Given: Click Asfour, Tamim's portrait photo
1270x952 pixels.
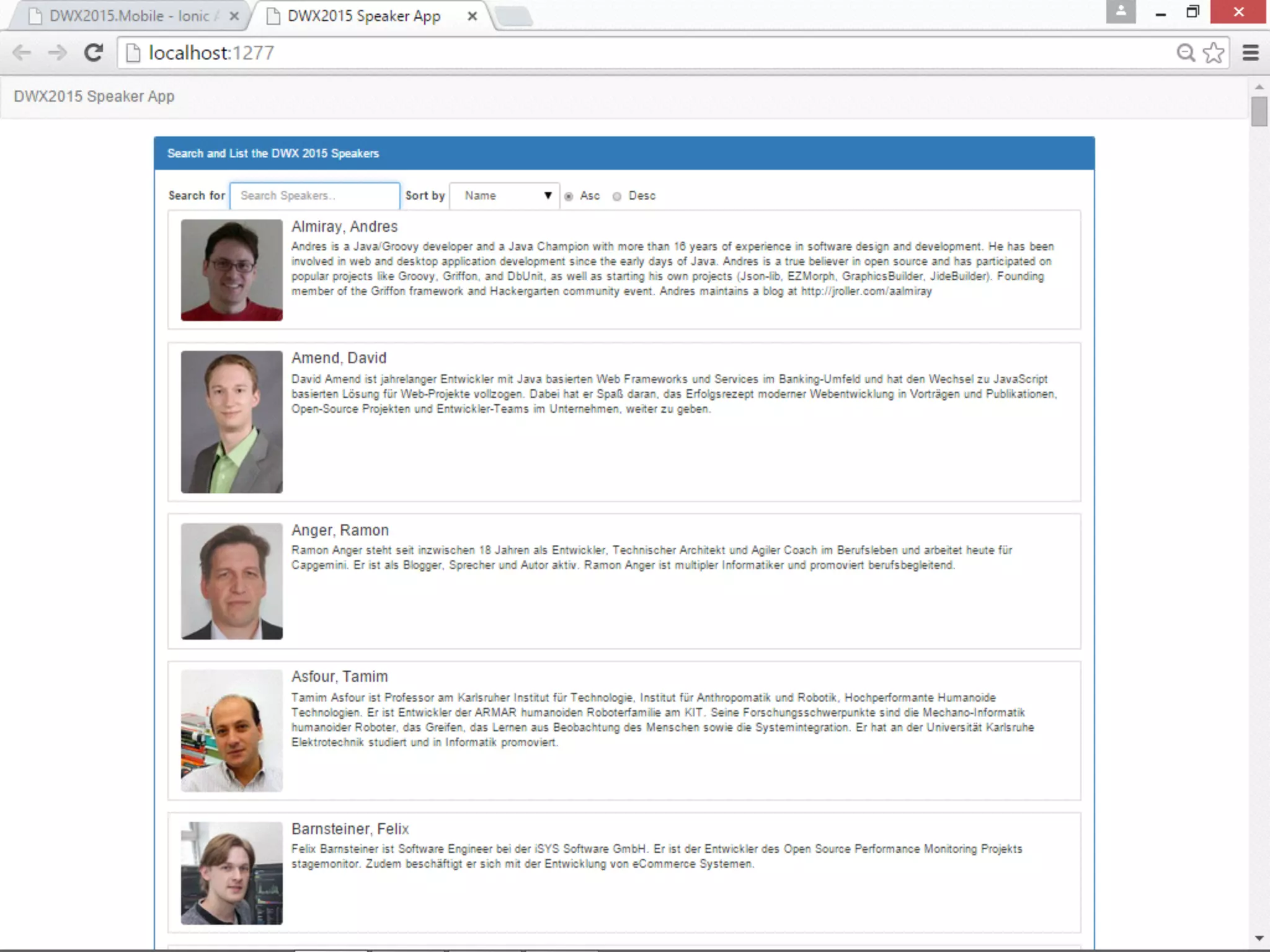Looking at the screenshot, I should pos(231,730).
